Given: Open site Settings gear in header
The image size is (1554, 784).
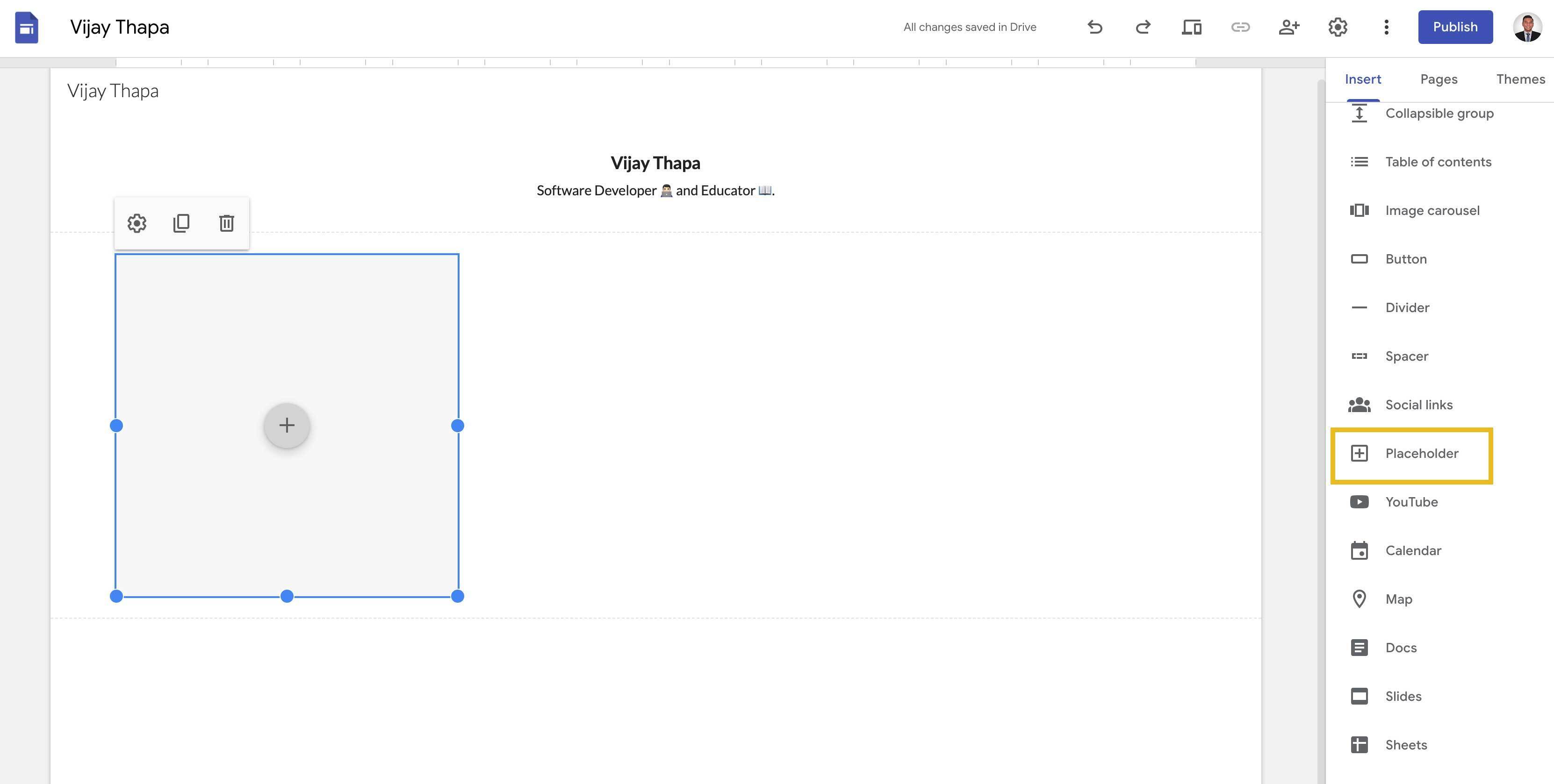Looking at the screenshot, I should pyautogui.click(x=1338, y=27).
